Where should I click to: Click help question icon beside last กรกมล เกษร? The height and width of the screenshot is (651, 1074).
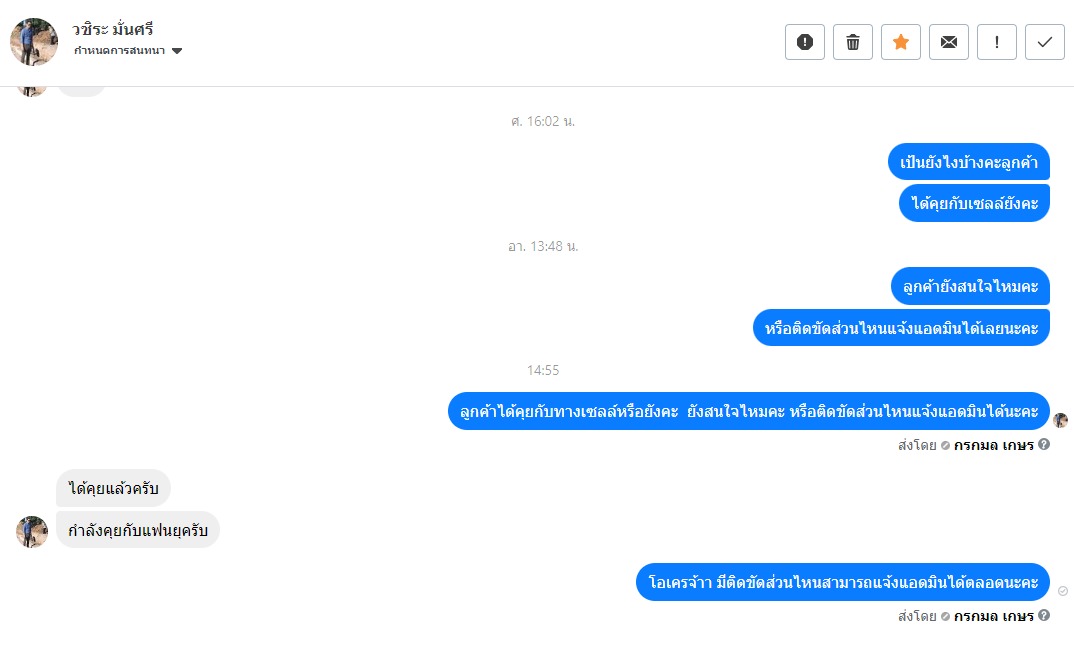1044,615
